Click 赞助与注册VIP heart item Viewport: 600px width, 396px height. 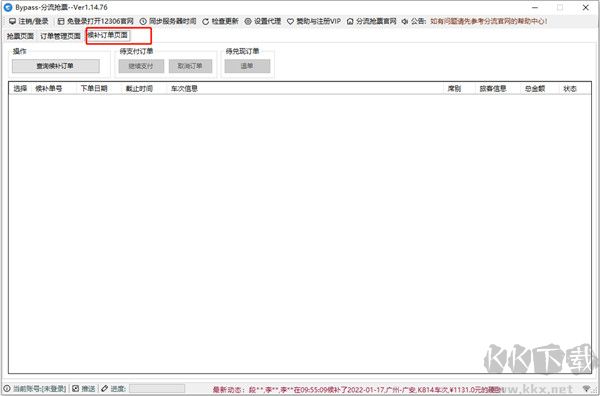[x=313, y=21]
